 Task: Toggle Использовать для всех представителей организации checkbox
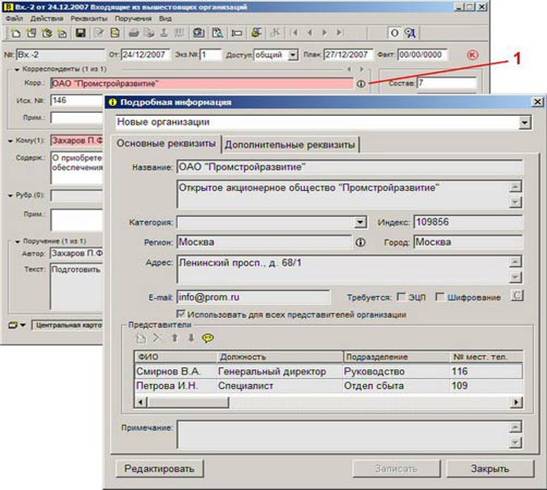tap(181, 314)
